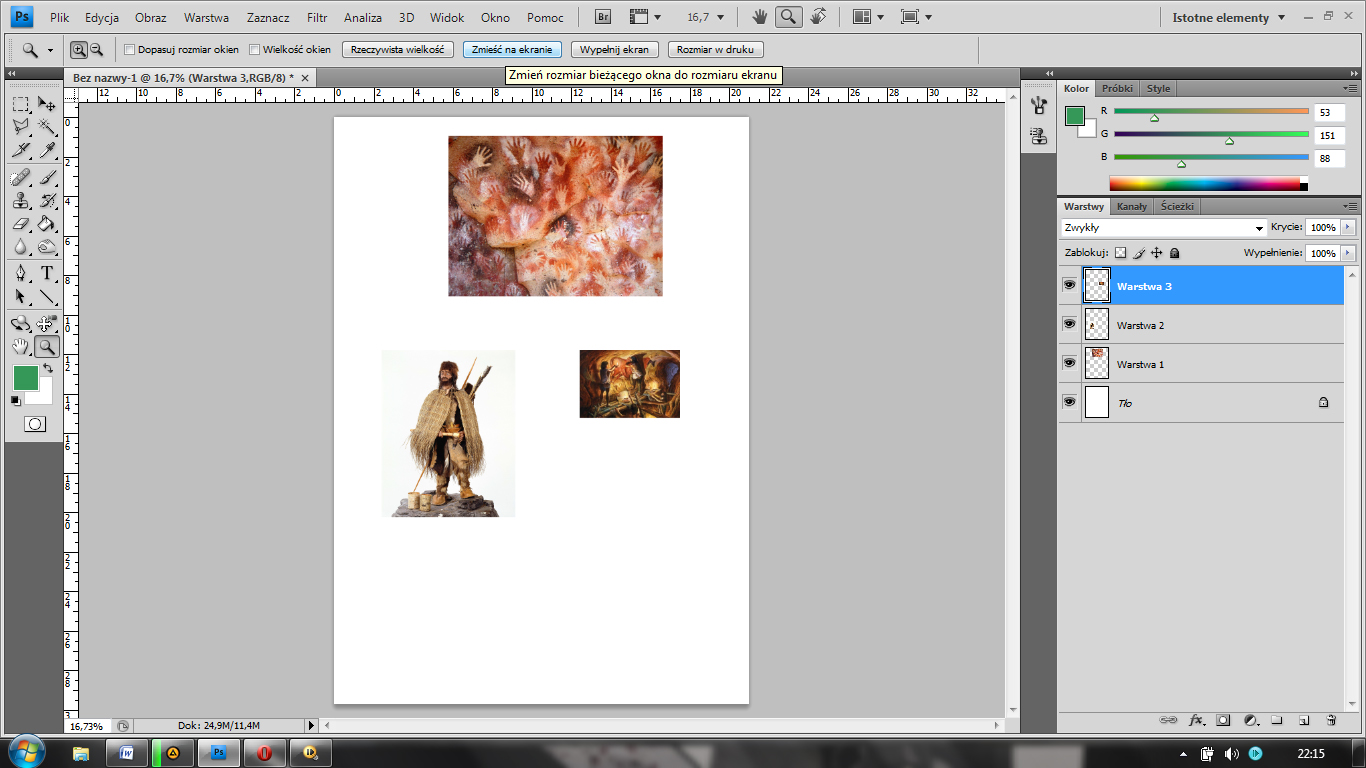Click the Zmieść na ekranie button
Screen dimensions: 1366x768
tap(510, 49)
